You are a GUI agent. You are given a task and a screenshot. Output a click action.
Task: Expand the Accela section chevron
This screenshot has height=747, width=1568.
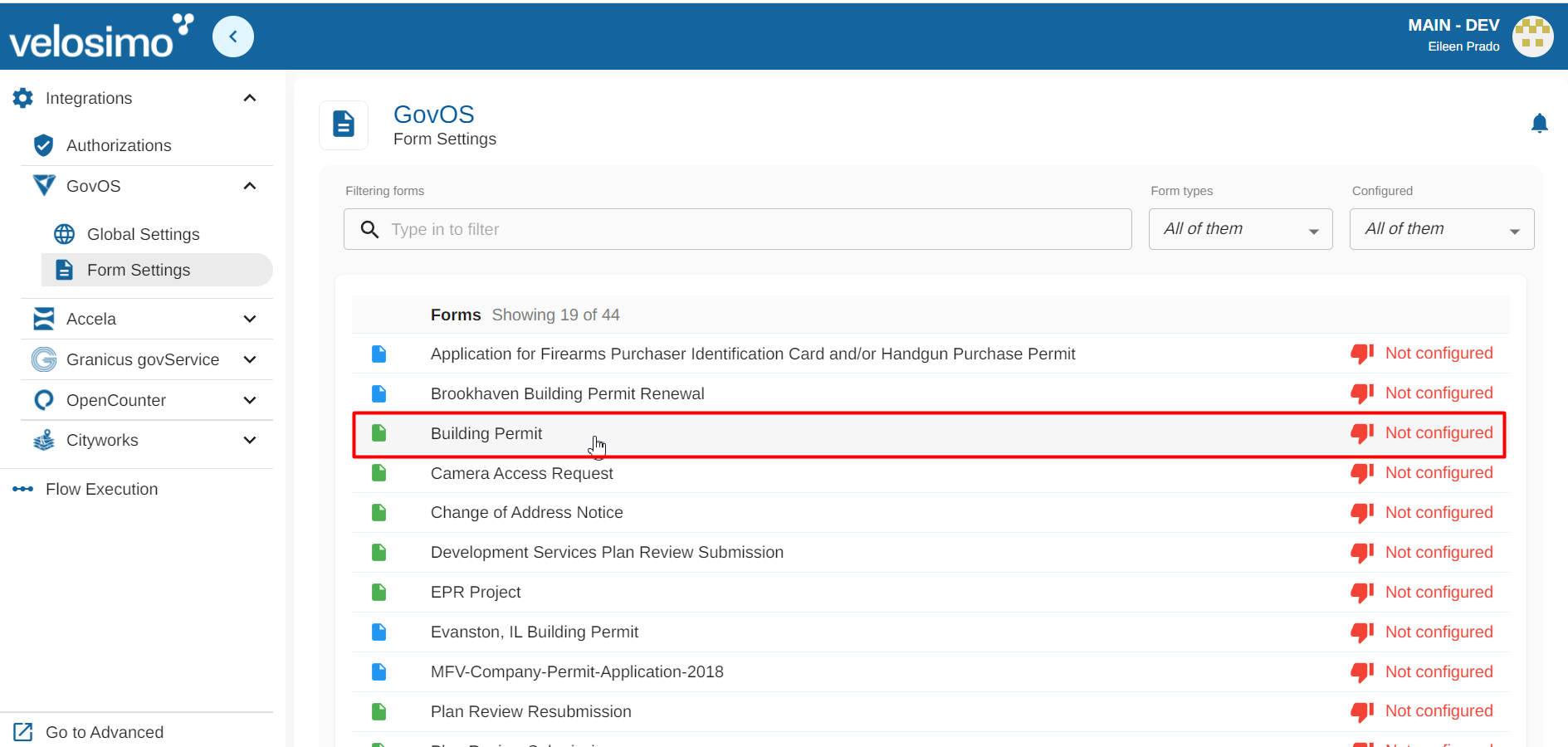tap(250, 319)
